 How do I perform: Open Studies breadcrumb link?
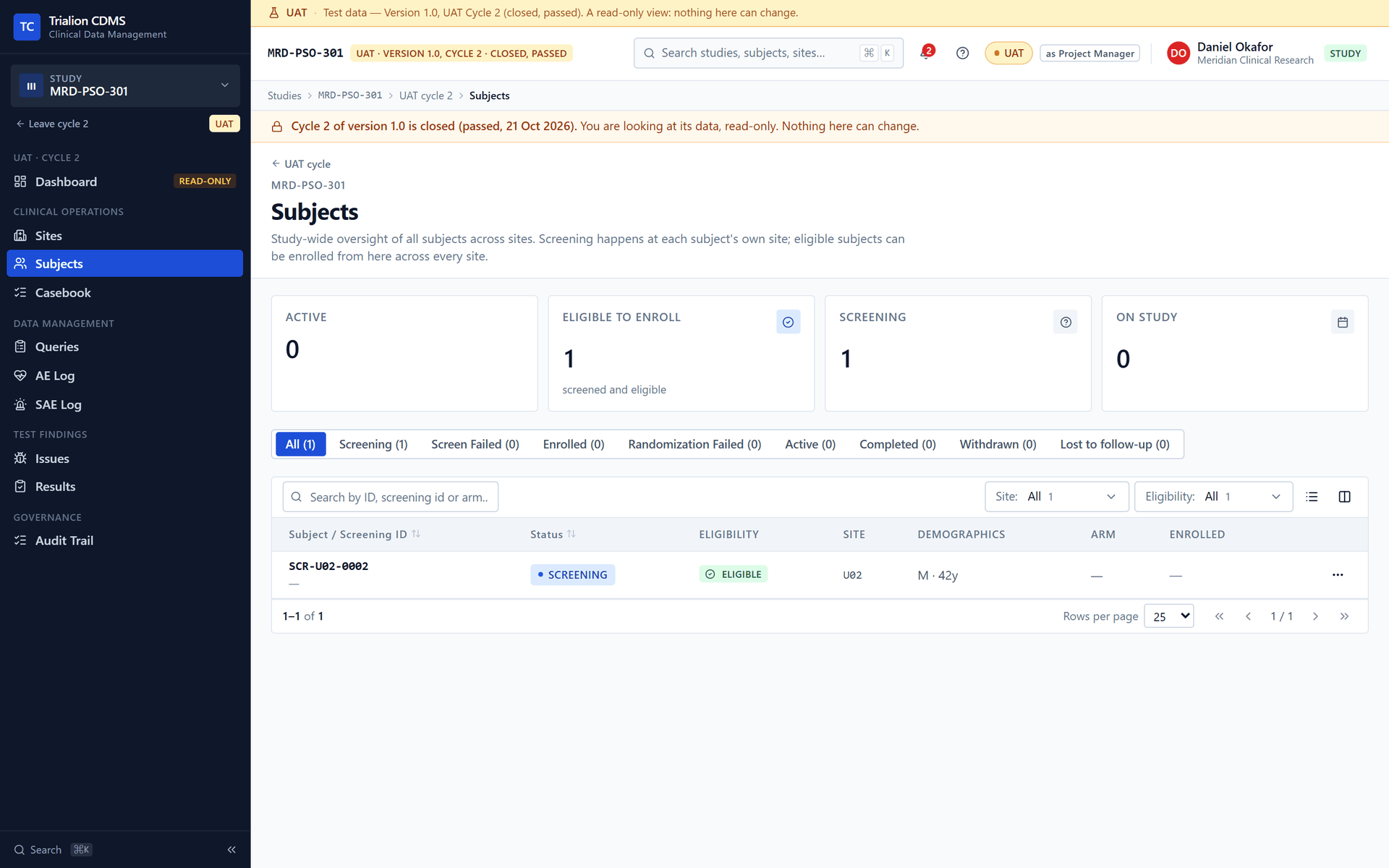pyautogui.click(x=284, y=95)
